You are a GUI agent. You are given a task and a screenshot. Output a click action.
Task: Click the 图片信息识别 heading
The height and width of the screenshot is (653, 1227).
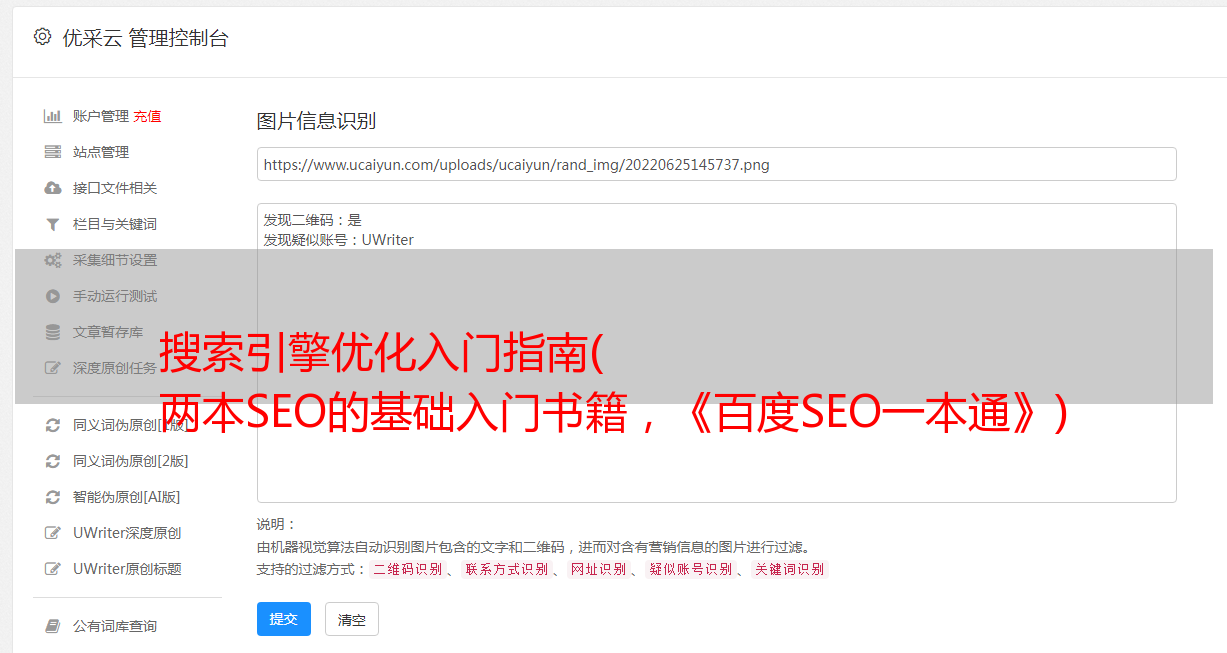tap(316, 121)
